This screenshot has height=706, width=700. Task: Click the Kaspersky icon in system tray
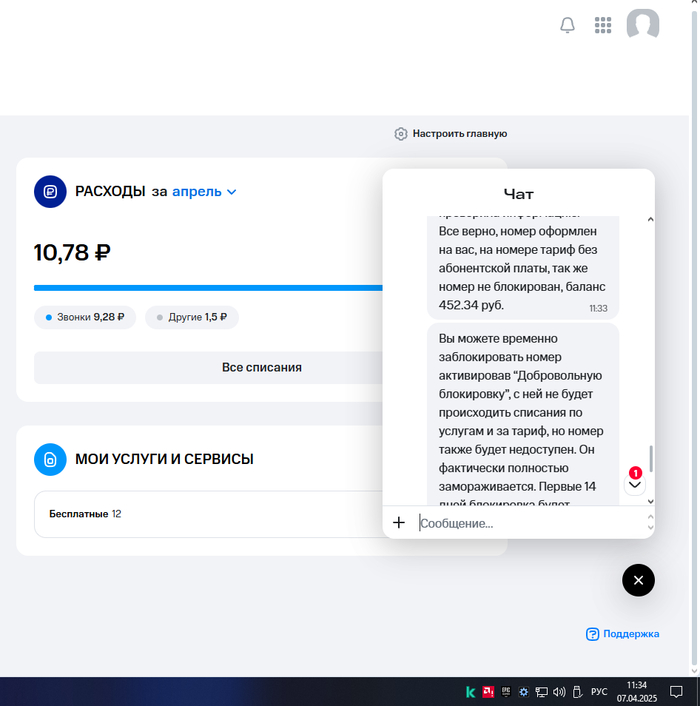(x=470, y=691)
